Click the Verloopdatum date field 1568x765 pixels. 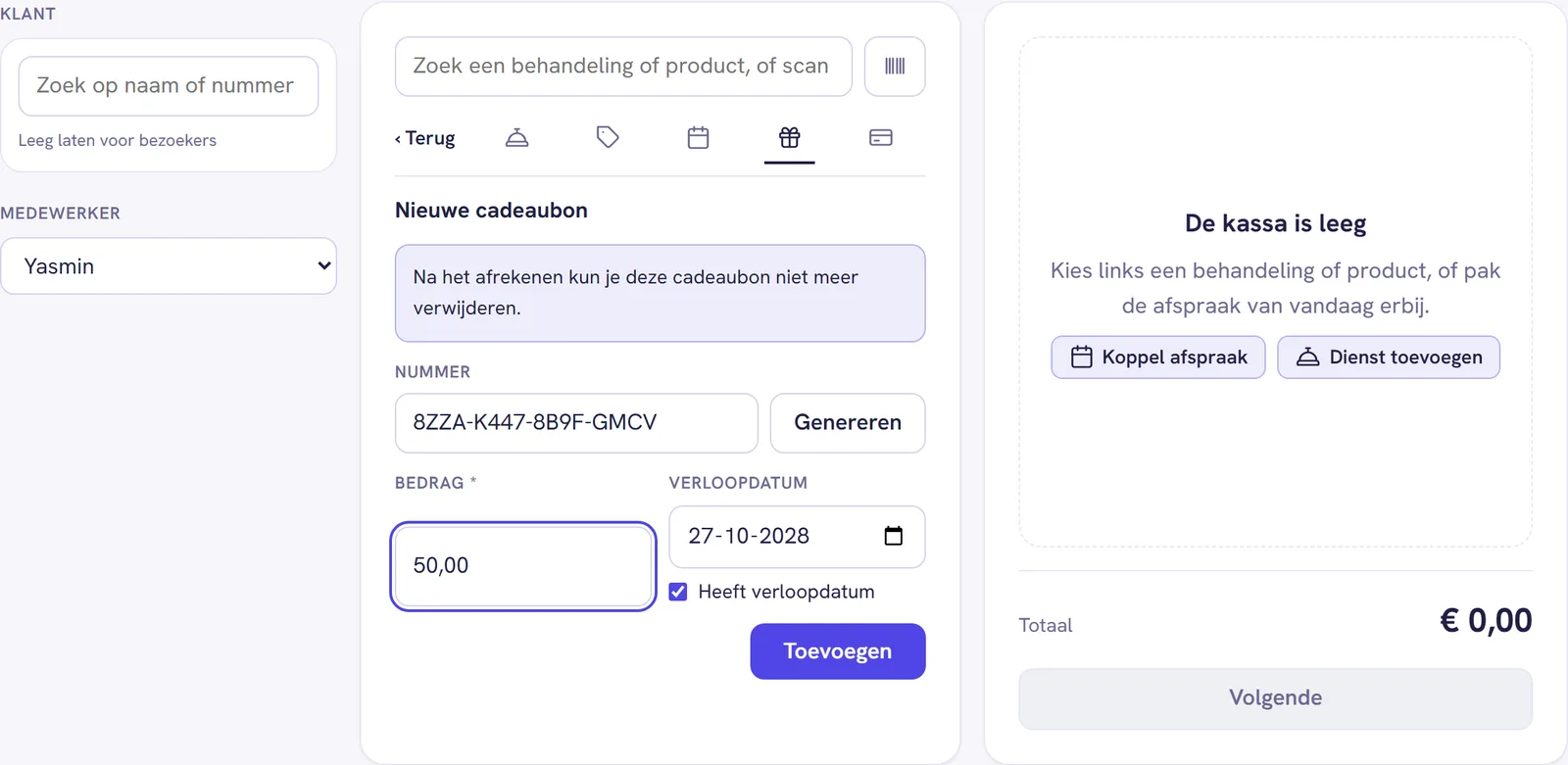[797, 537]
